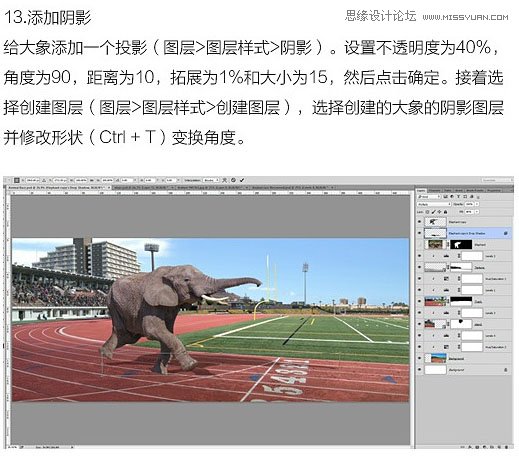Cancel the transform in the options bar
519x458 pixels.
[233, 180]
